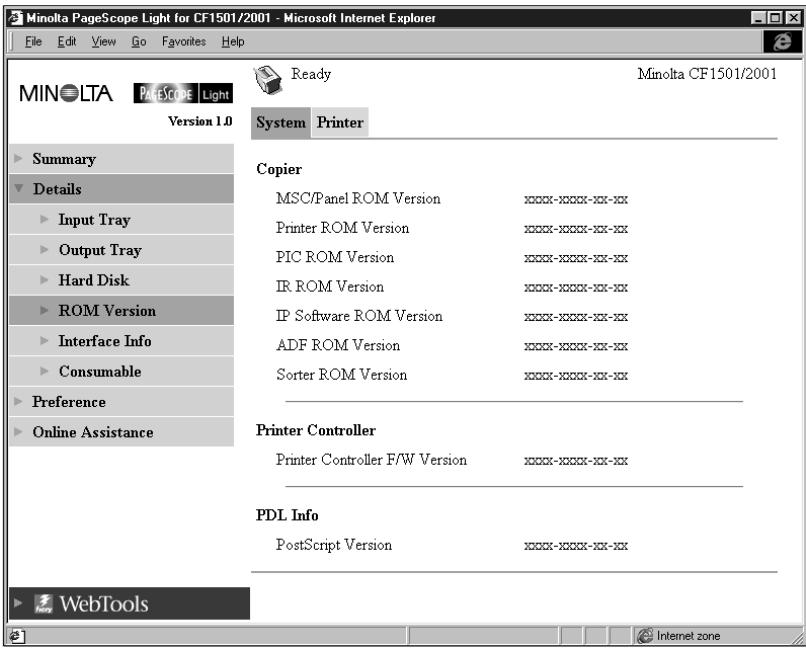806x648 pixels.
Task: Click arrow beside Consumable
Action: coord(44,371)
